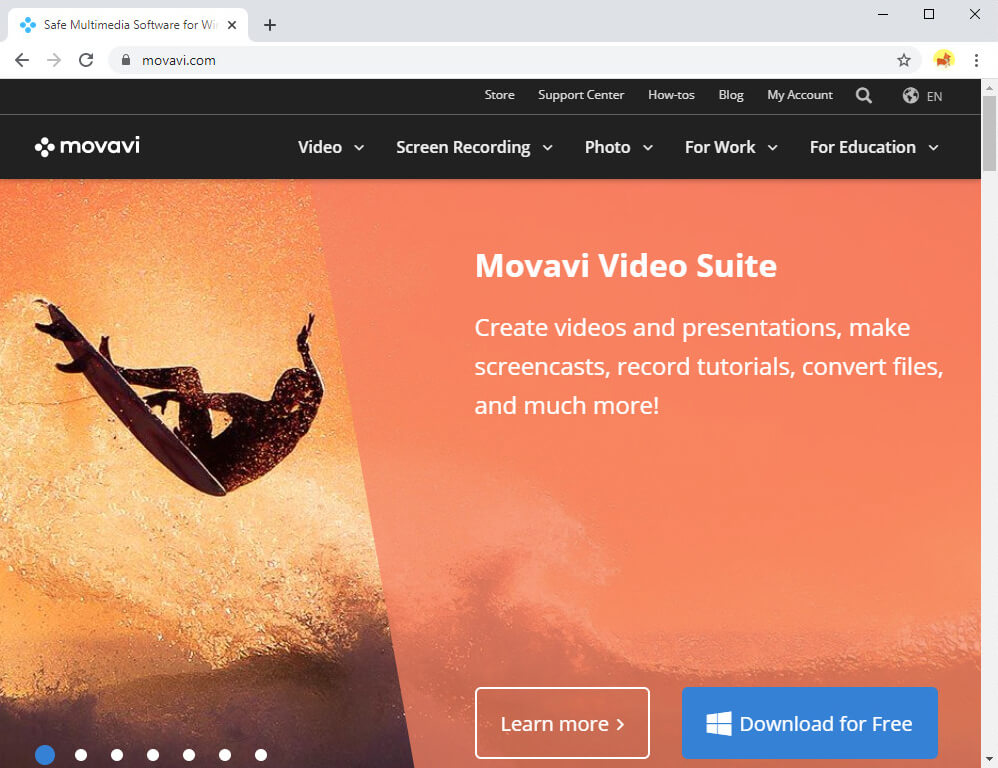Open the yellow browser extension icon
Screen dimensions: 998x768
pos(943,60)
